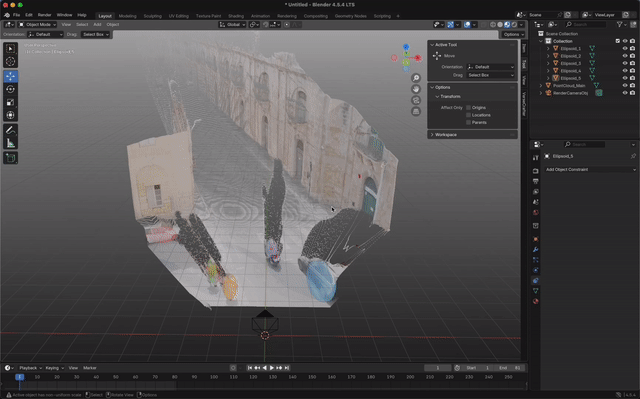Disable RenderCameraObj in renders camera icon
Viewport: 640px width, 399px height.
(x=632, y=93)
